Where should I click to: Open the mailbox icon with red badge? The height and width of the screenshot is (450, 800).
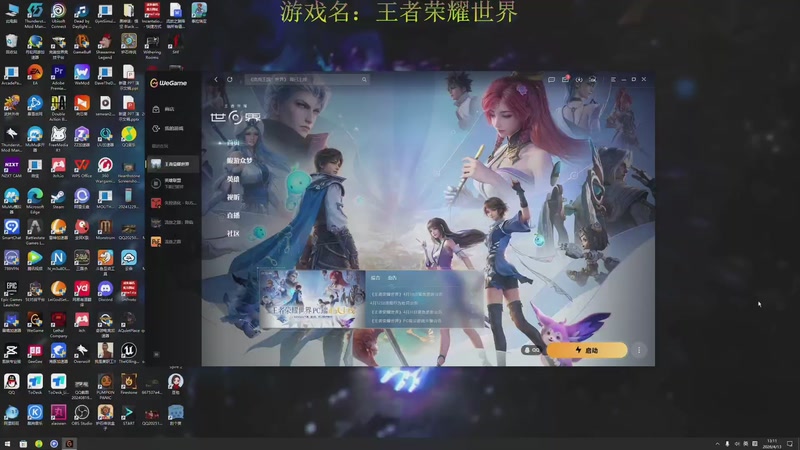click(x=565, y=80)
